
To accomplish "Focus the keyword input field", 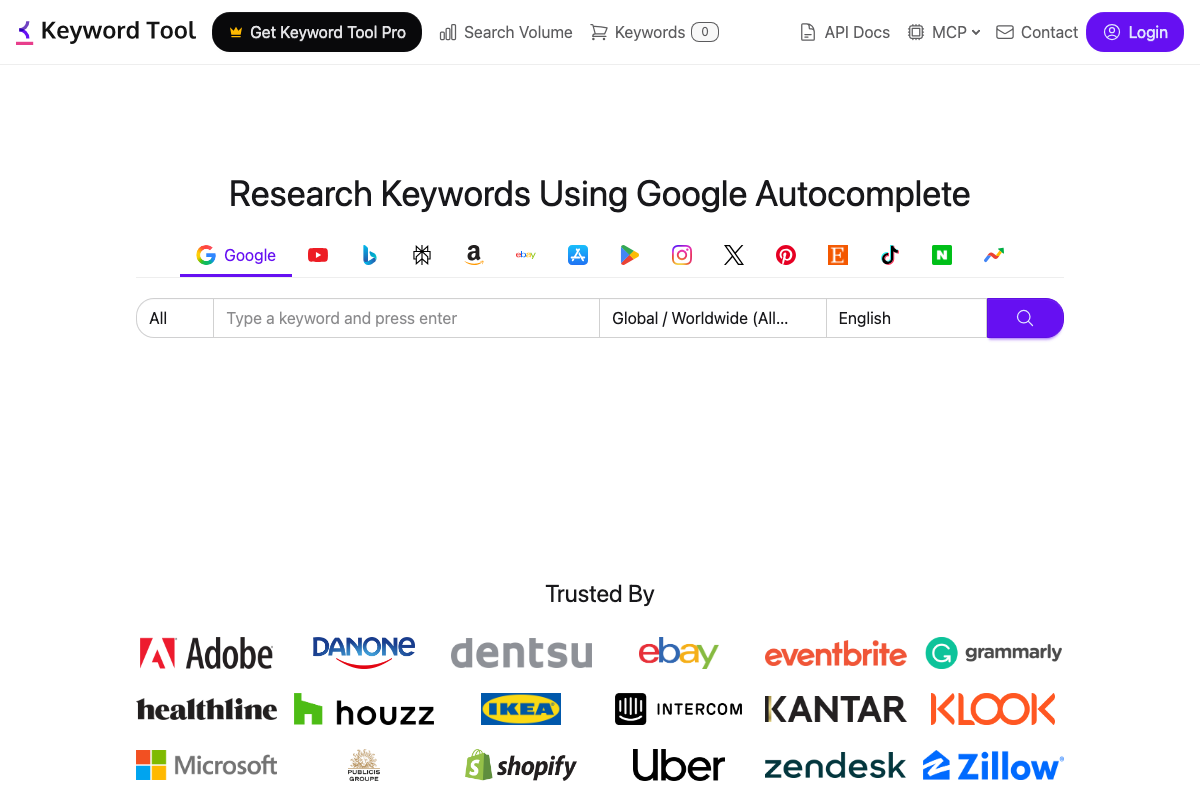I will (406, 318).
